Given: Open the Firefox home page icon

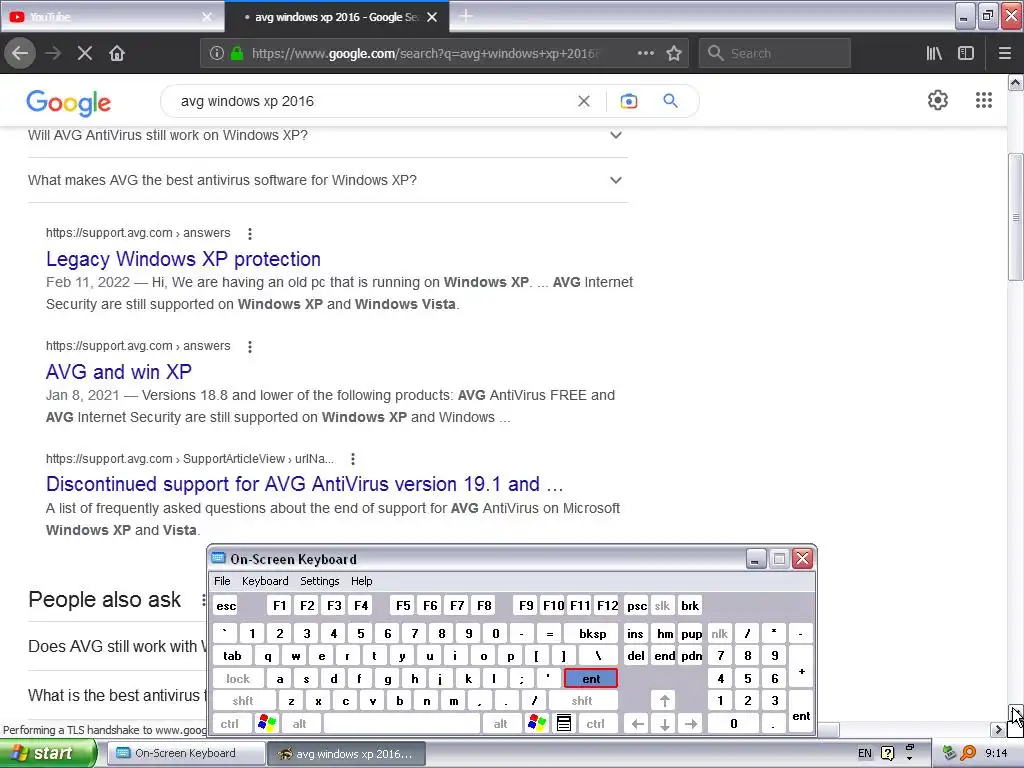Looking at the screenshot, I should [x=117, y=53].
